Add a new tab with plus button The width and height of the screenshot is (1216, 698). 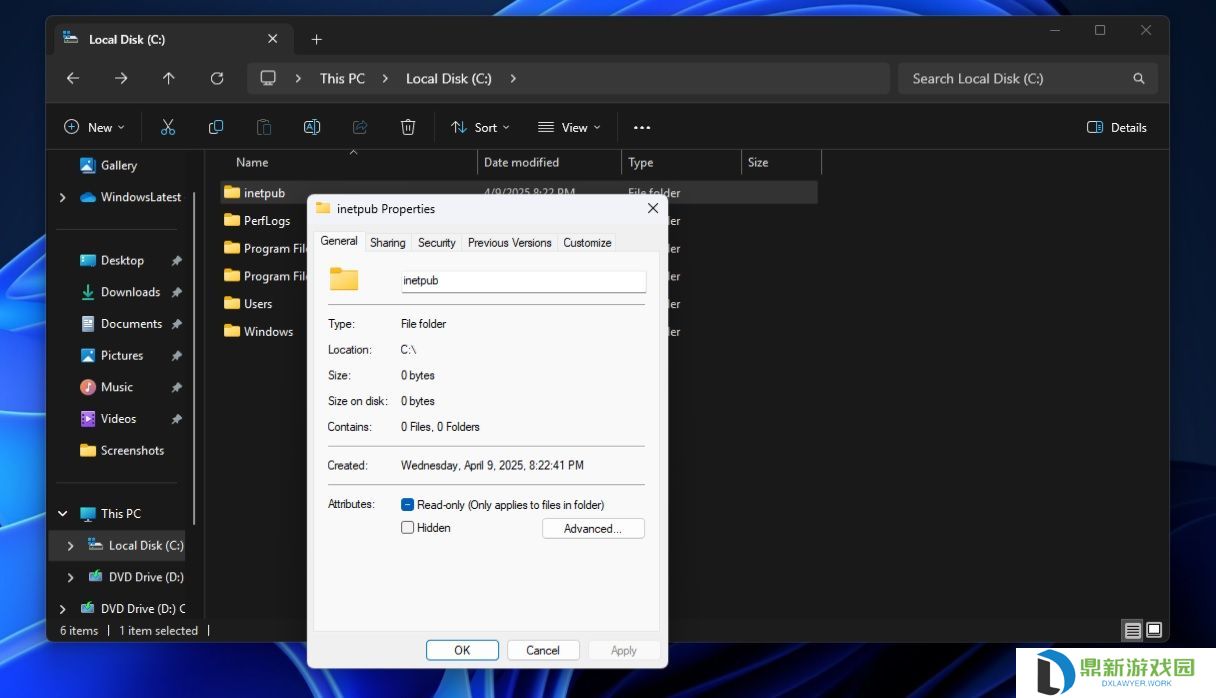pos(316,39)
